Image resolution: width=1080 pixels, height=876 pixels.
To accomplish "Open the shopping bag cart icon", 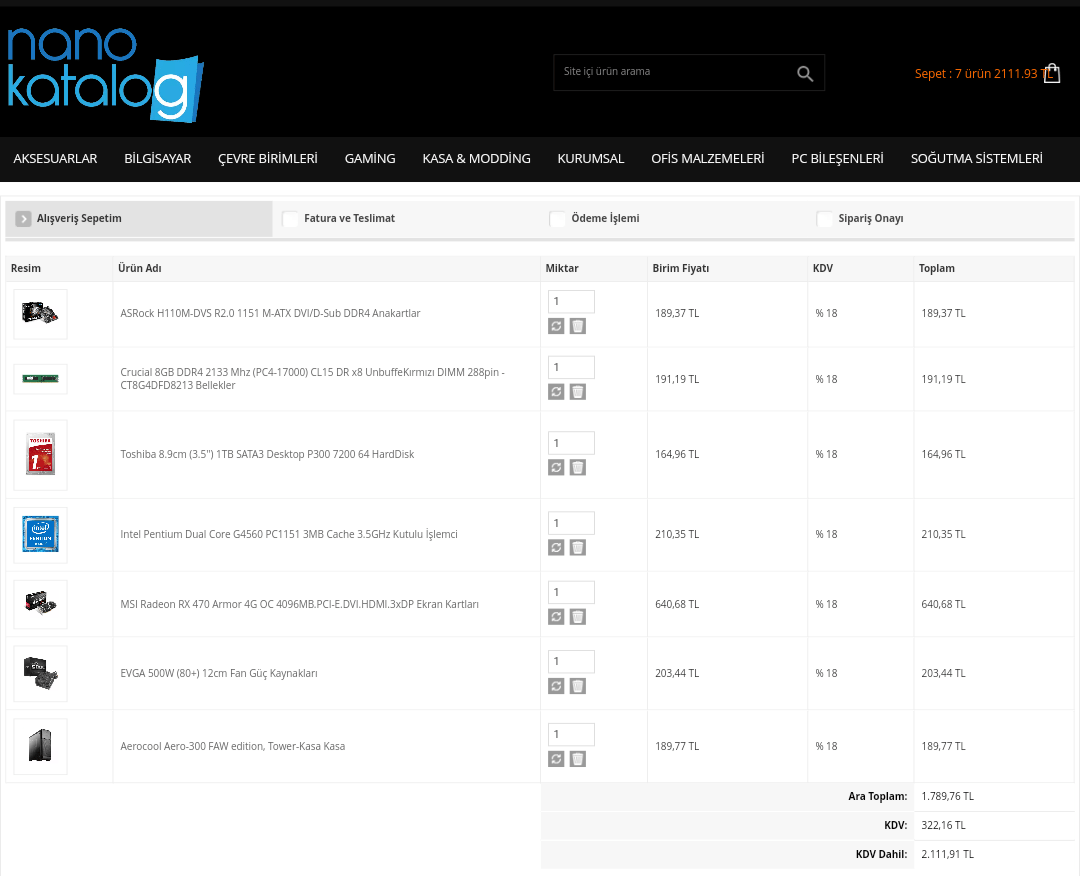I will pyautogui.click(x=1052, y=73).
